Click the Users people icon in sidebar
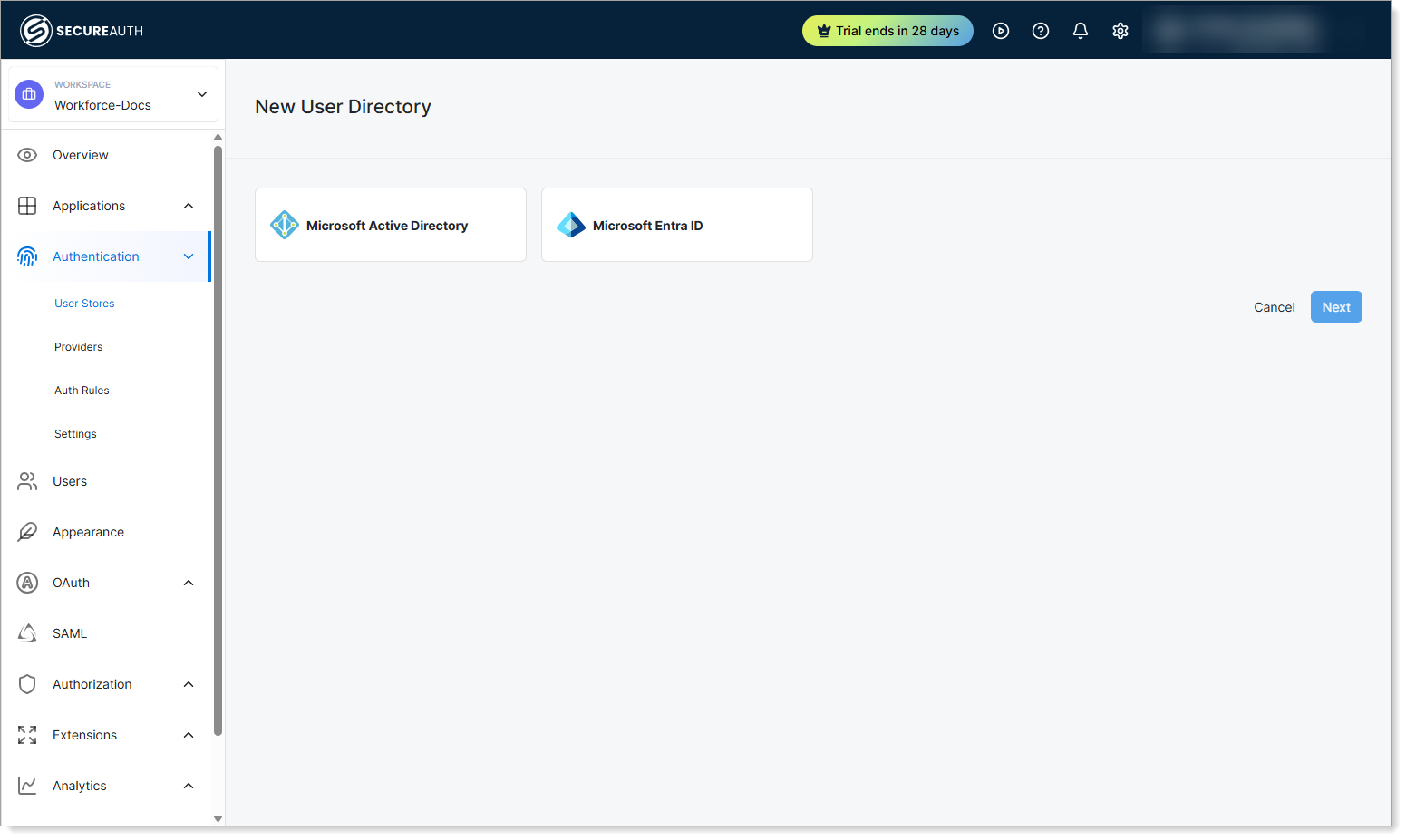The image size is (1406, 840). (x=27, y=481)
